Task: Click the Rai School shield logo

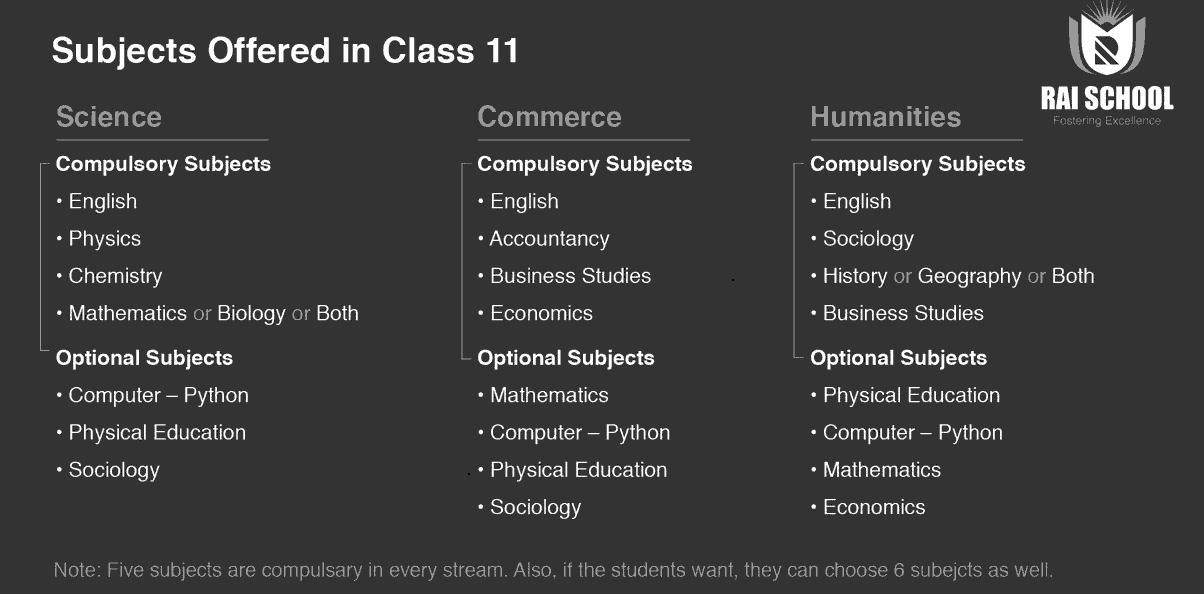Action: 1107,42
